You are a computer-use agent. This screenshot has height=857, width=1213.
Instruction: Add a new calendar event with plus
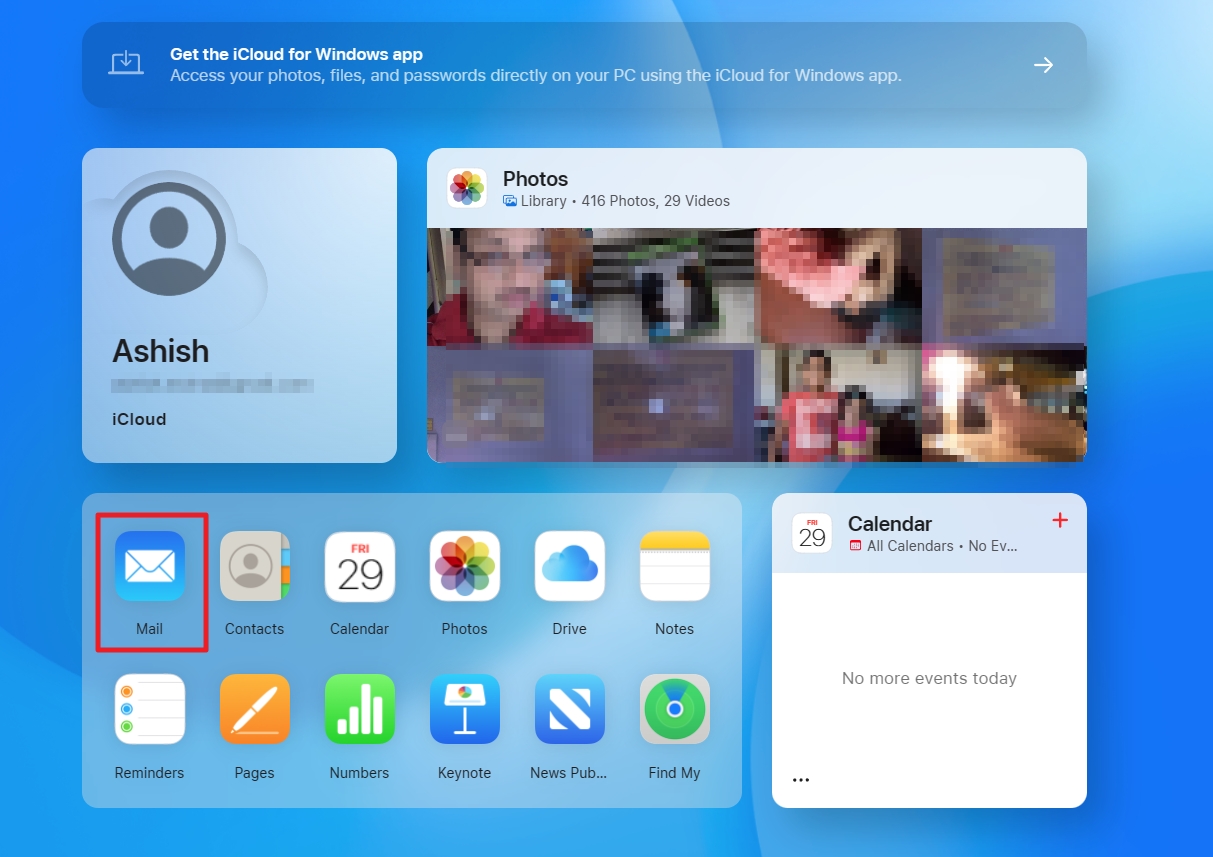point(1061,520)
